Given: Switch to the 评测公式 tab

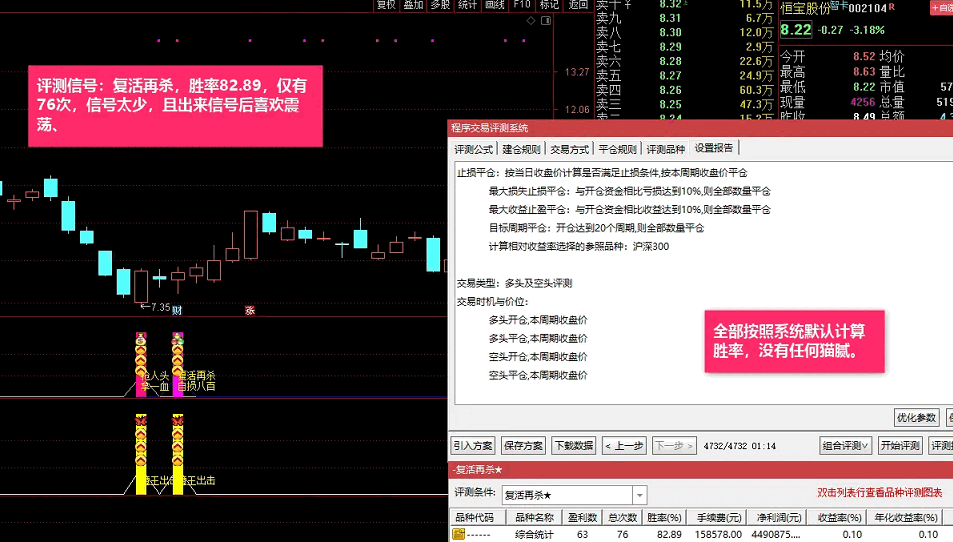Looking at the screenshot, I should (474, 149).
